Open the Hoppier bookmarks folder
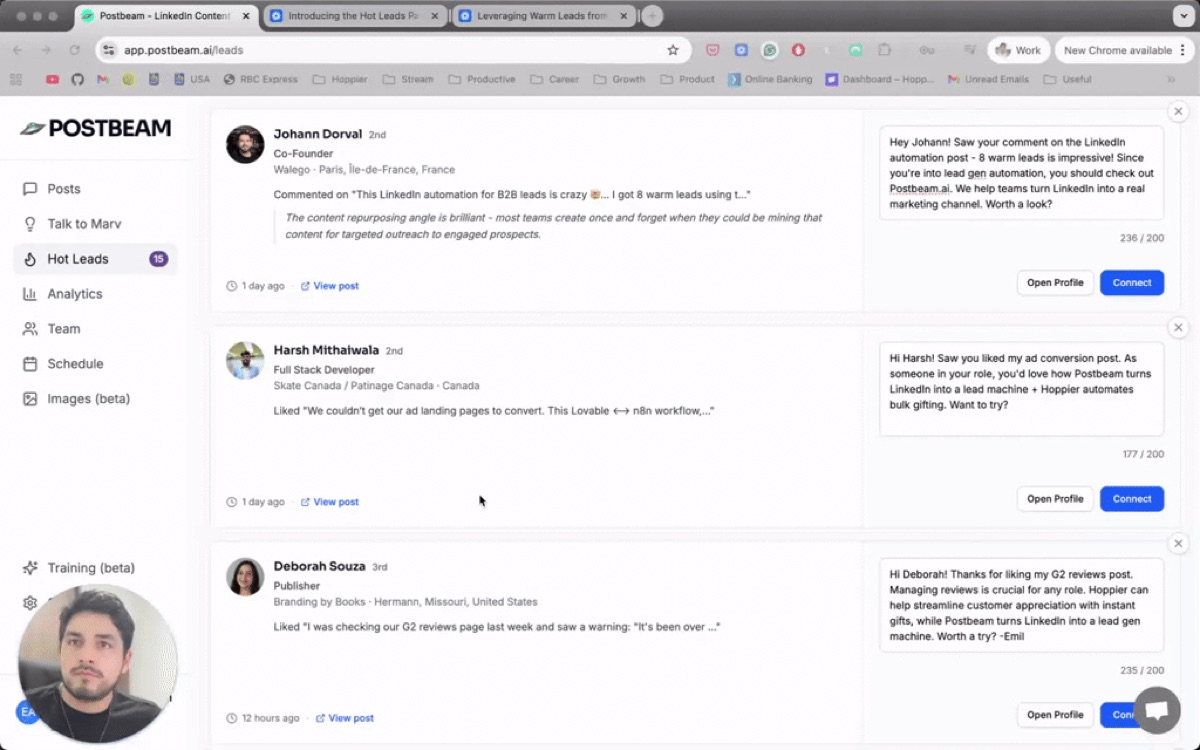 [340, 79]
